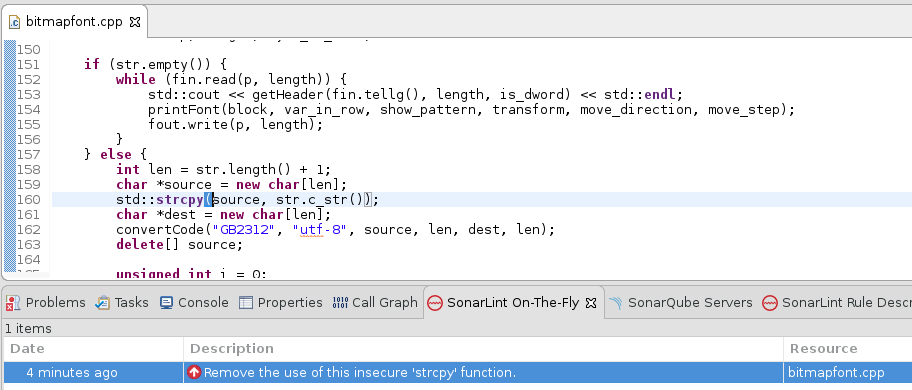Click bitmapfont.cpp in the Resource column

pyautogui.click(x=836, y=373)
